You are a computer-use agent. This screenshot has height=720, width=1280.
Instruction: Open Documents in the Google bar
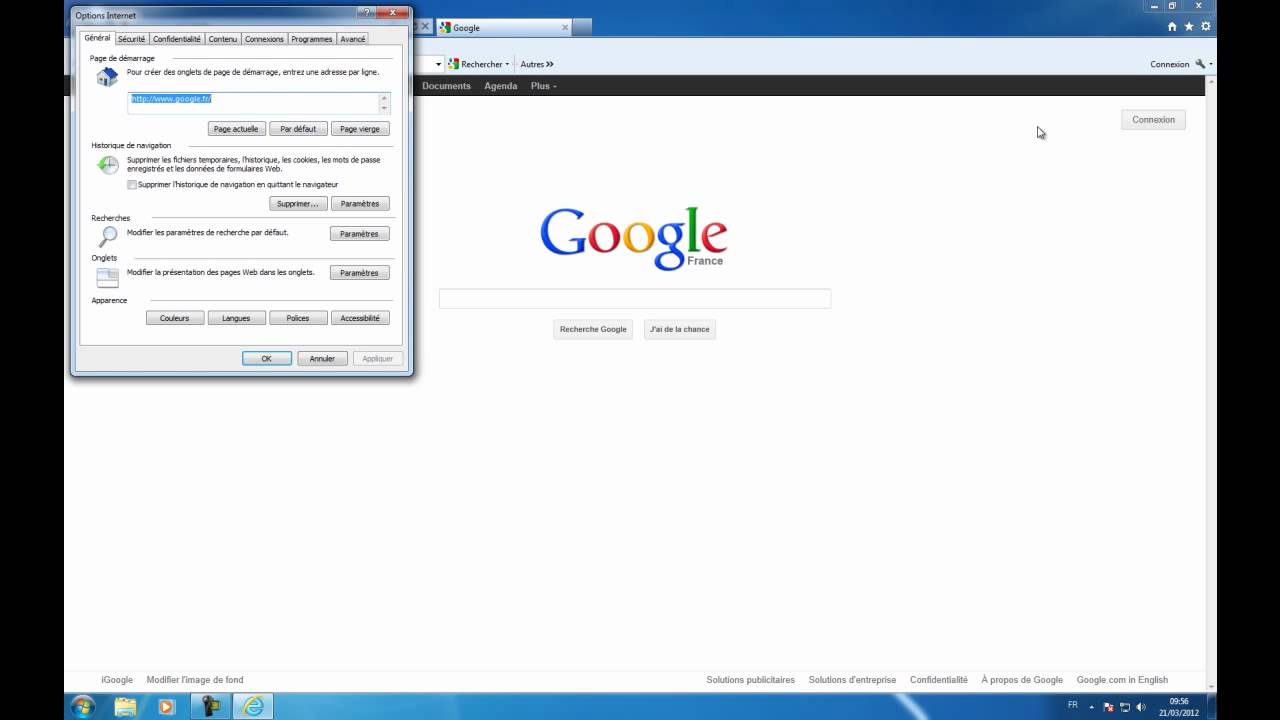pos(446,86)
